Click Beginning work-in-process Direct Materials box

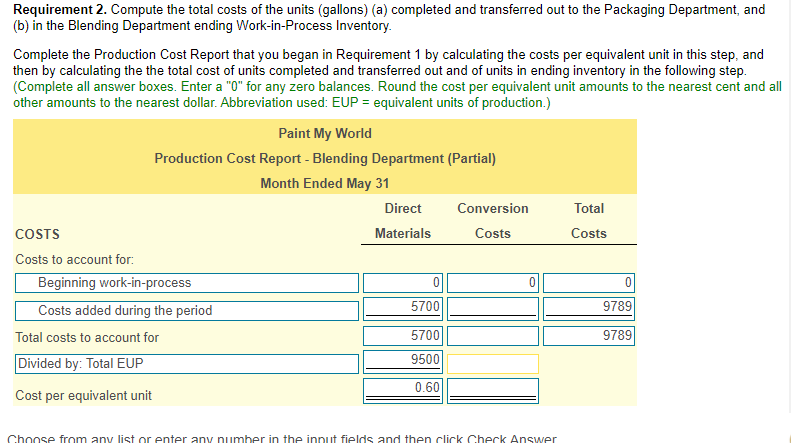pos(403,283)
